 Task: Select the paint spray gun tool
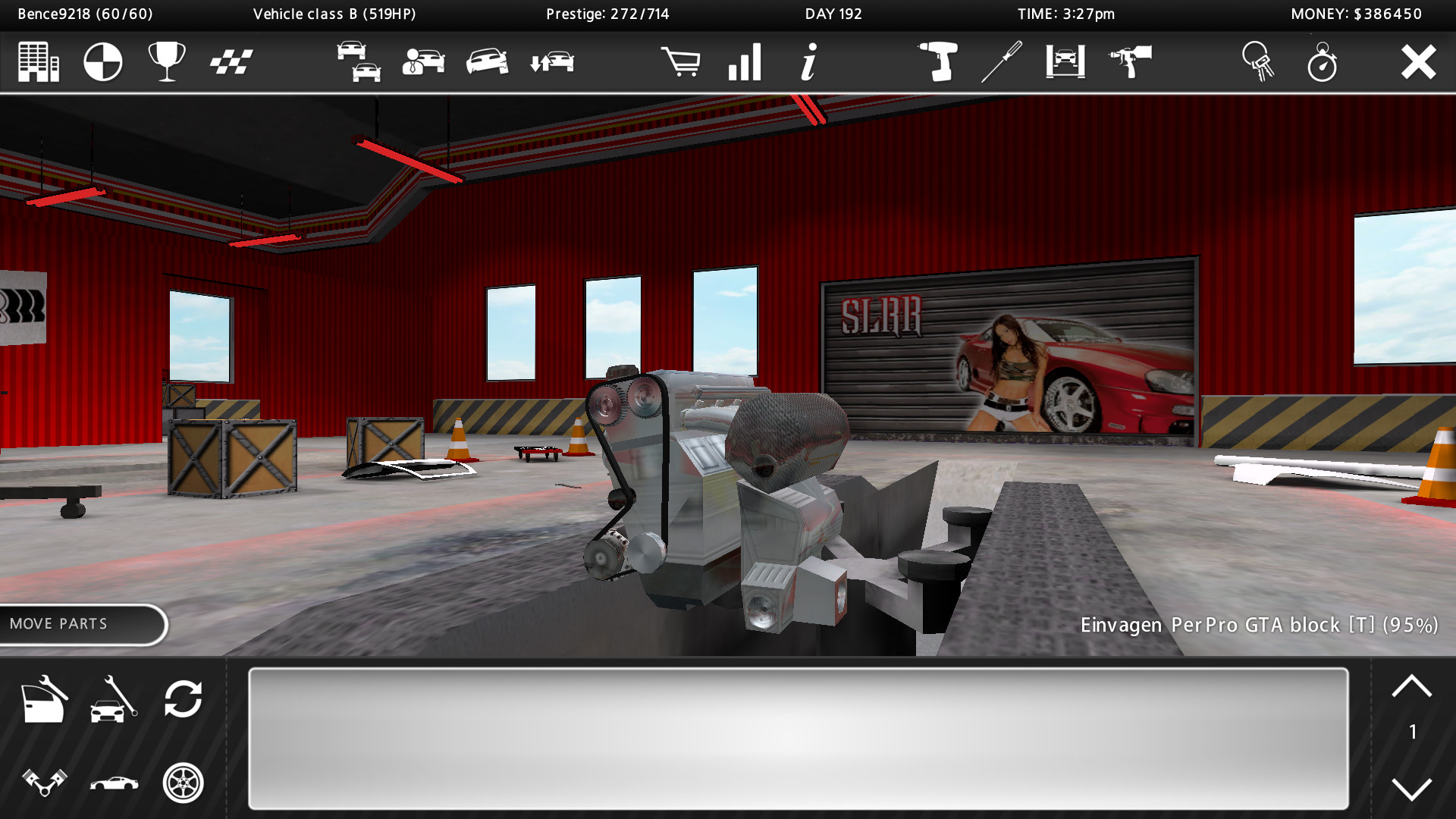pos(1130,62)
